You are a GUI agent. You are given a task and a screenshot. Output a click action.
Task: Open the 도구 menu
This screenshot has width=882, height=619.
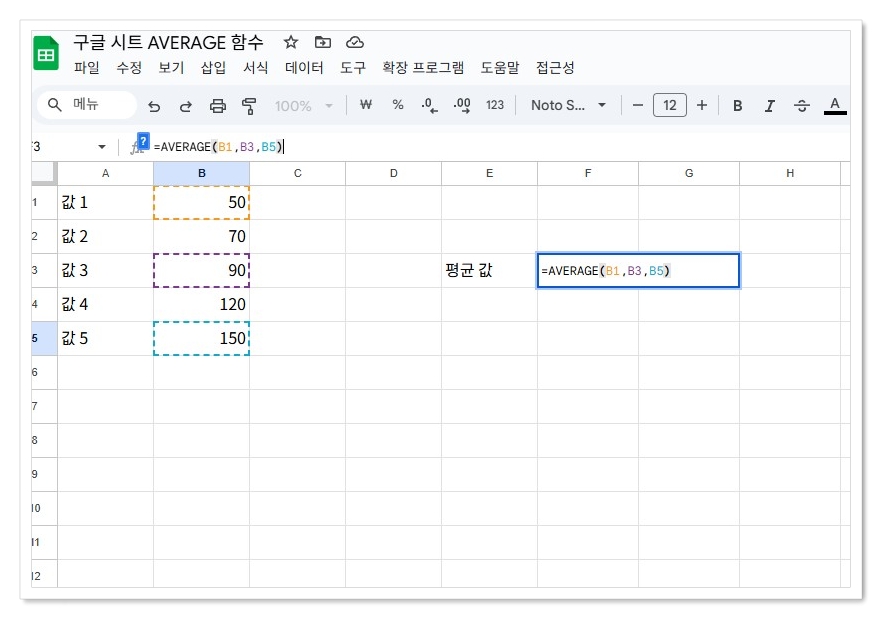coord(353,68)
